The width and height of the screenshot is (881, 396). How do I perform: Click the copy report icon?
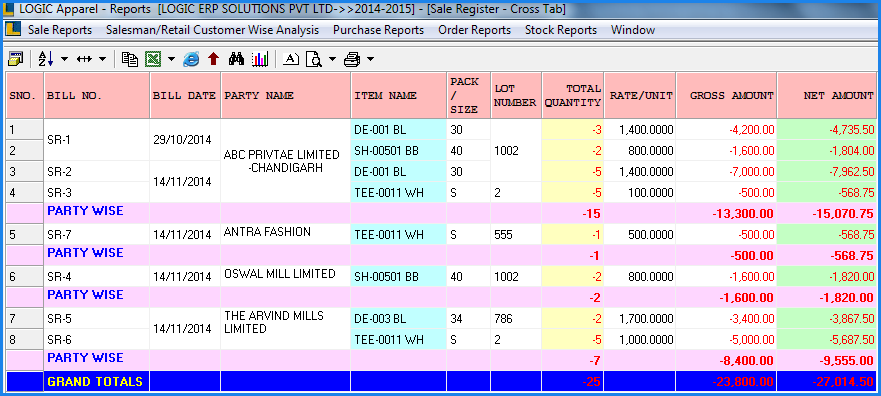130,58
